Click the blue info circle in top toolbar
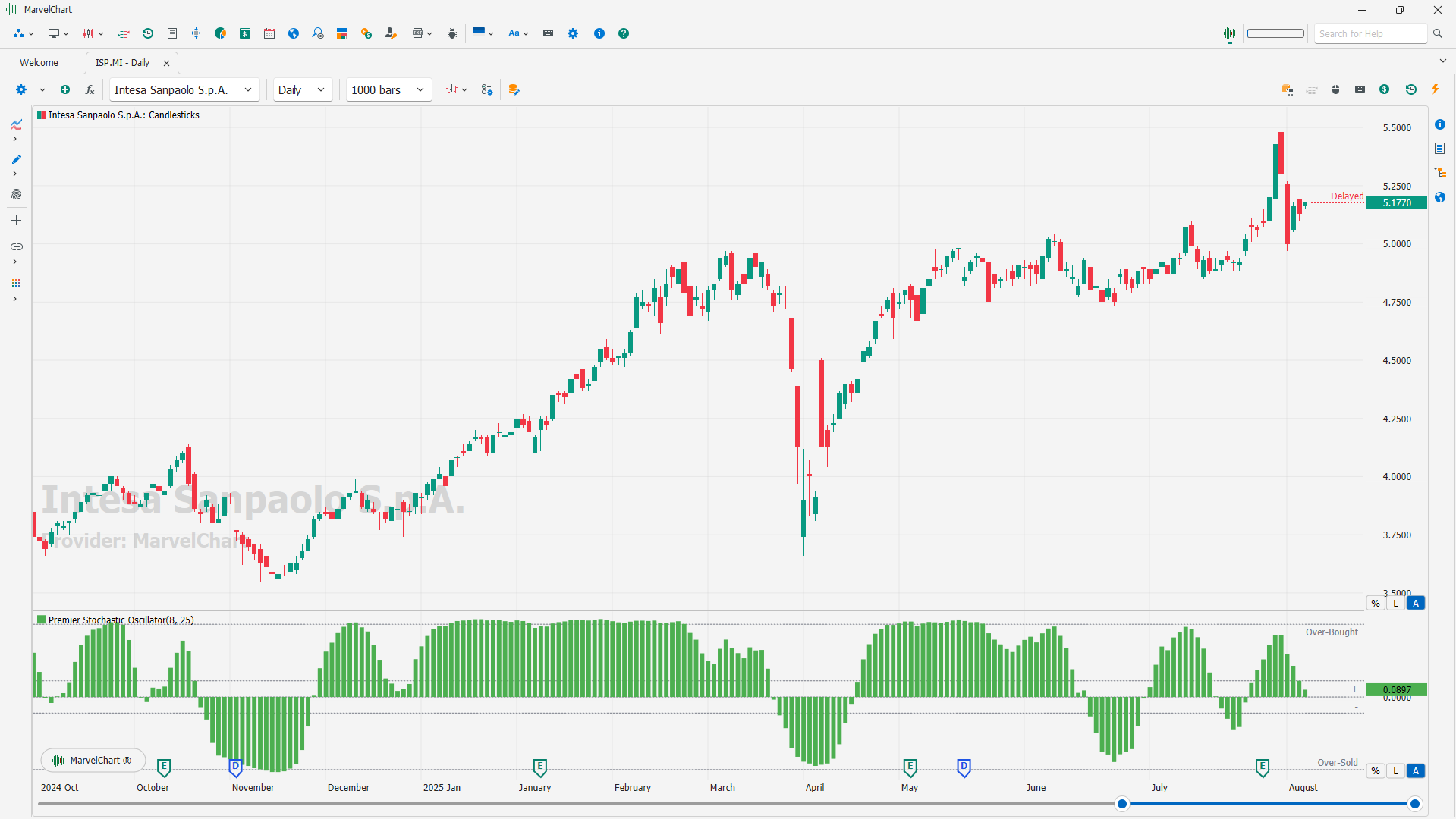The height and width of the screenshot is (819, 1456). (599, 33)
